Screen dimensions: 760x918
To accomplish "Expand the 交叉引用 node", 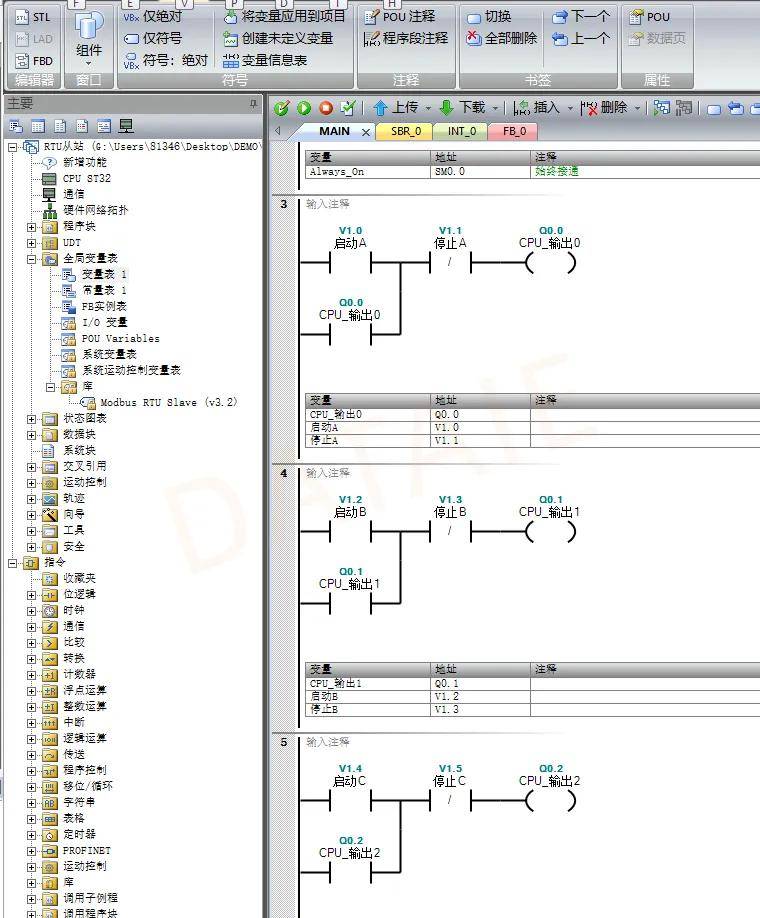I will [x=32, y=467].
